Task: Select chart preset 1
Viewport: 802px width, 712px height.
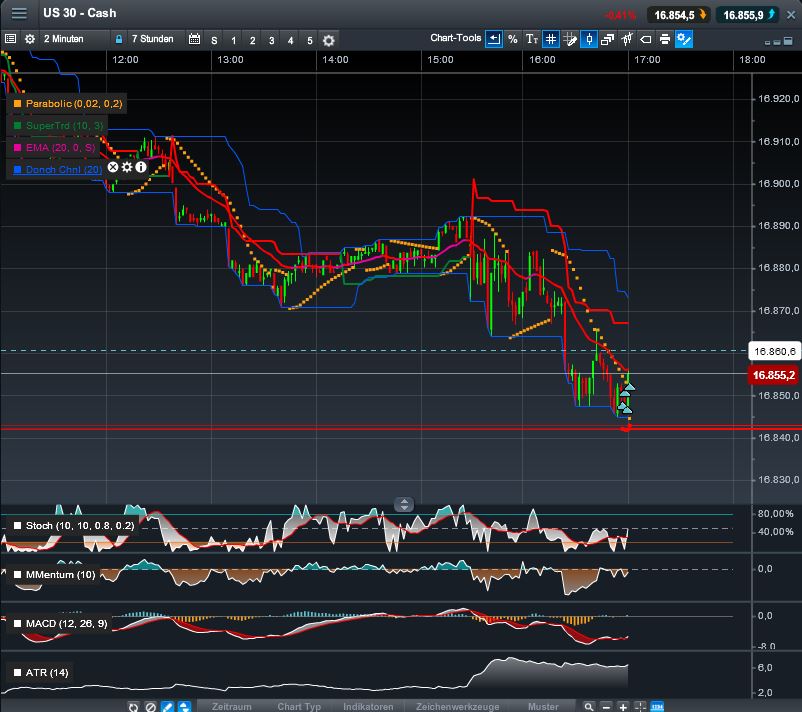Action: coord(234,40)
